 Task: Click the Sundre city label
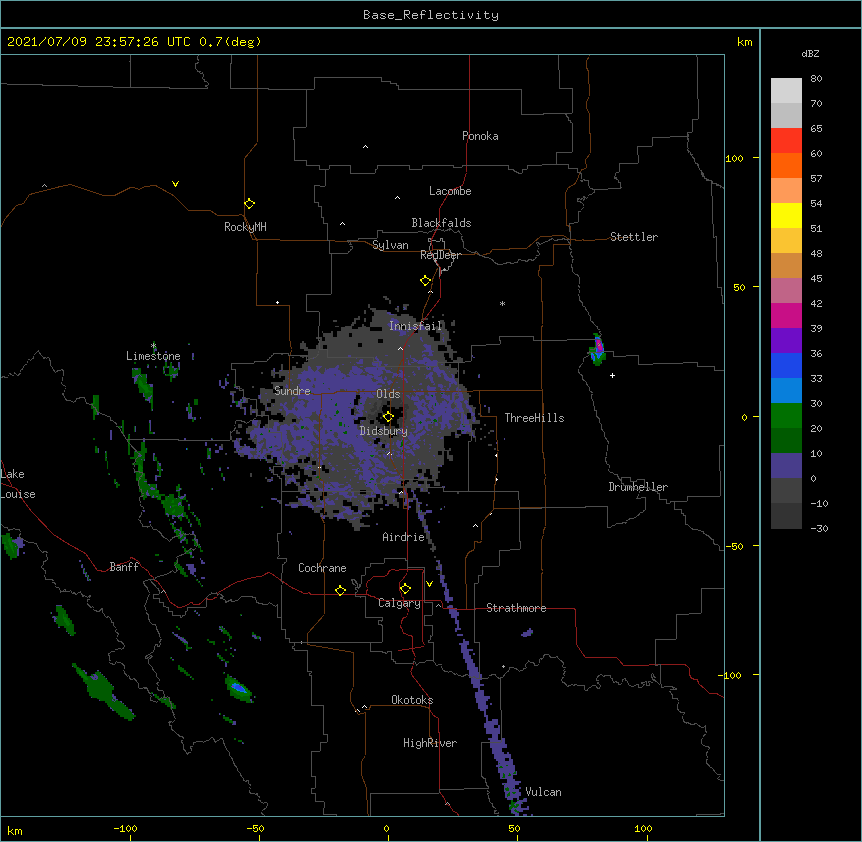click(x=292, y=391)
